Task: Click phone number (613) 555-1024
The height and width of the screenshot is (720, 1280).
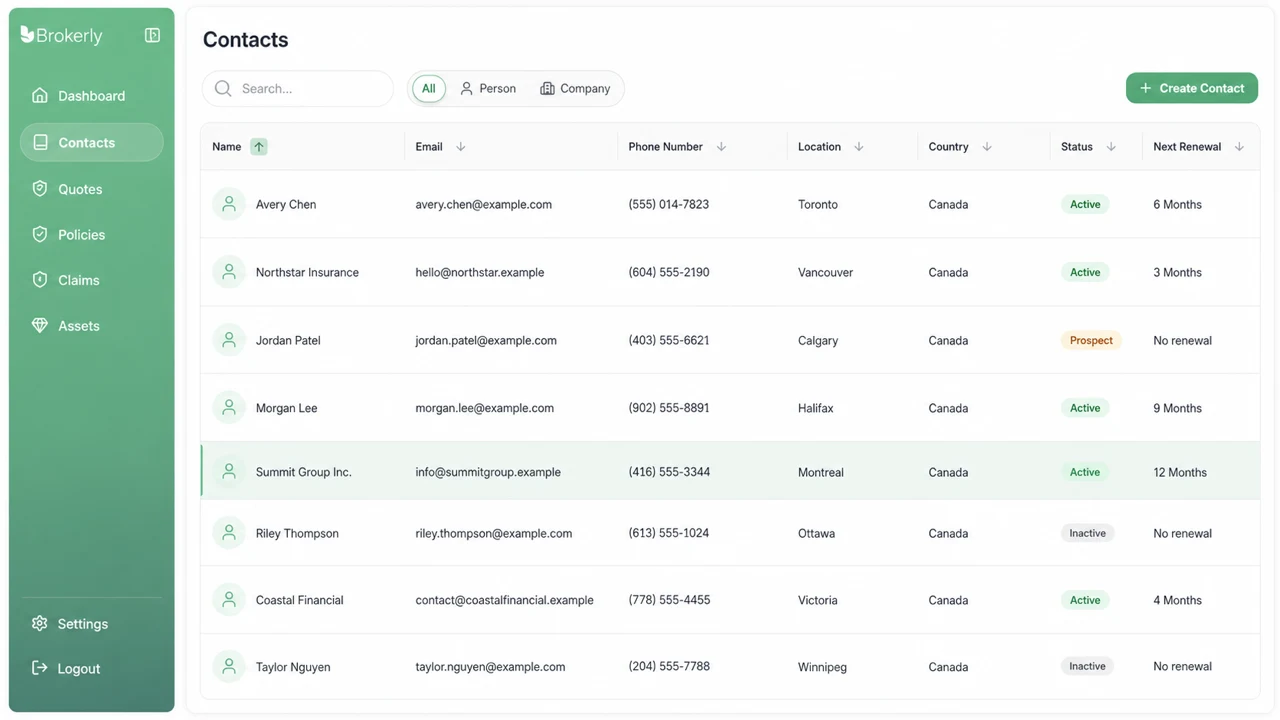Action: click(669, 533)
